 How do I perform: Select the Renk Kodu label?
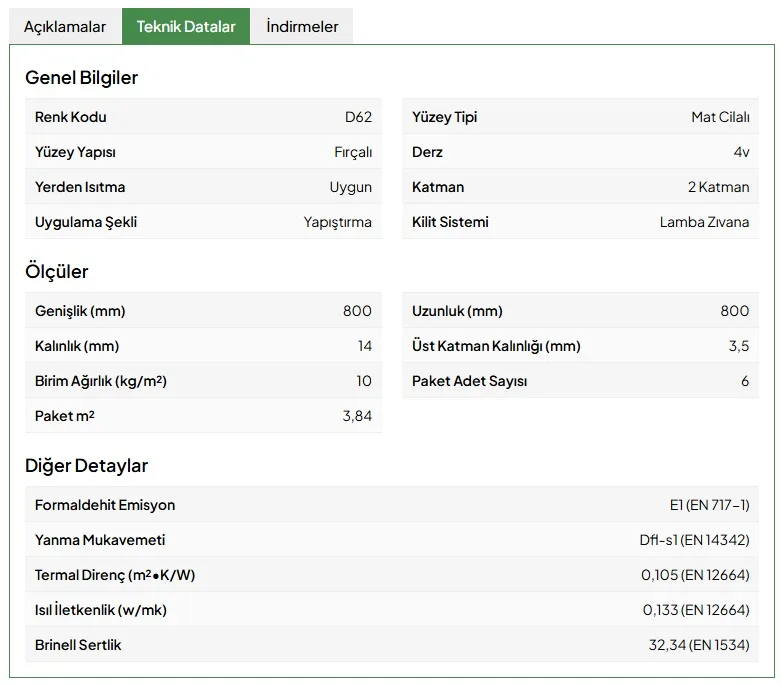point(70,117)
